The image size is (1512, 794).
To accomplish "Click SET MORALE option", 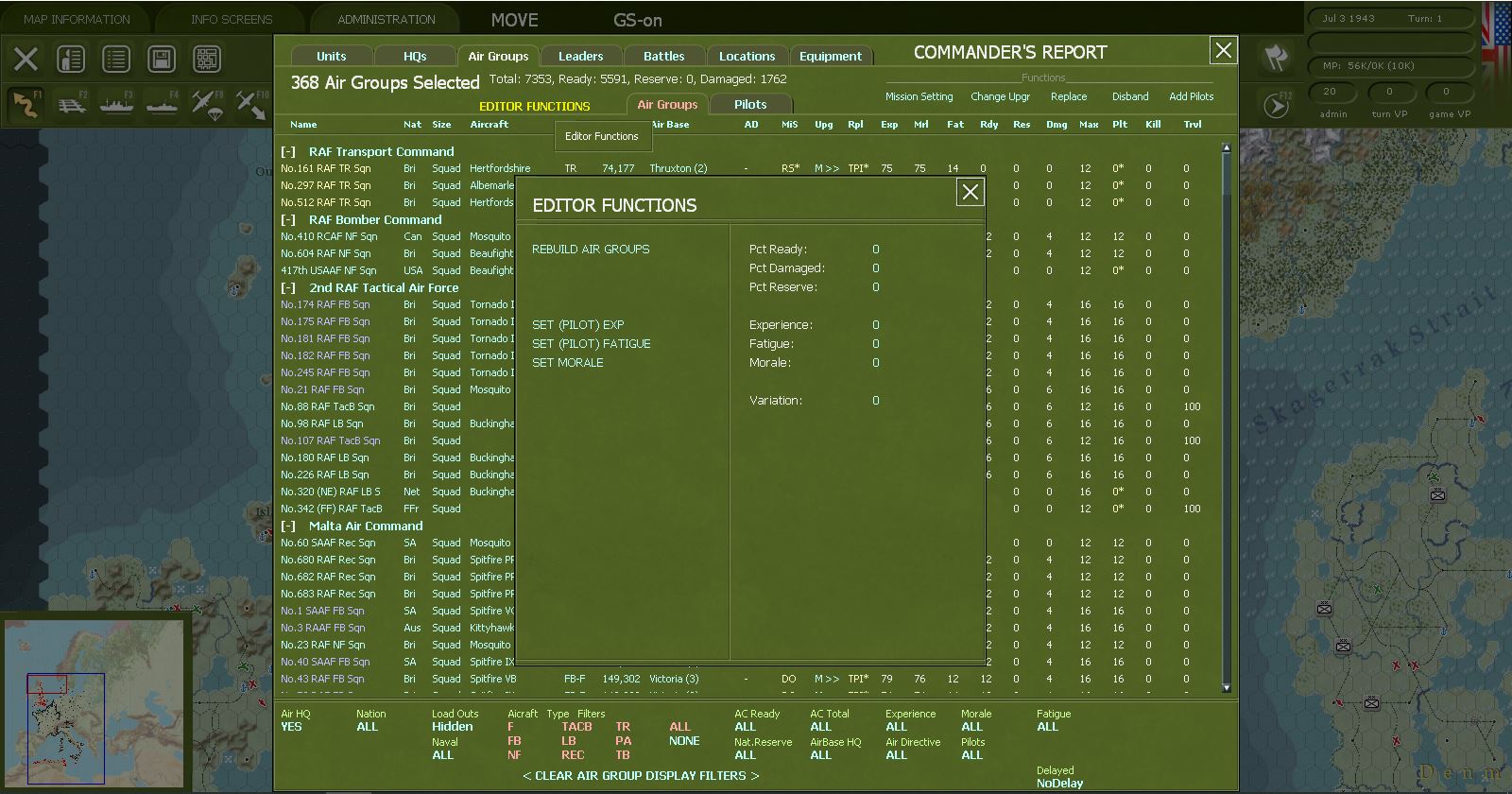I will (568, 363).
